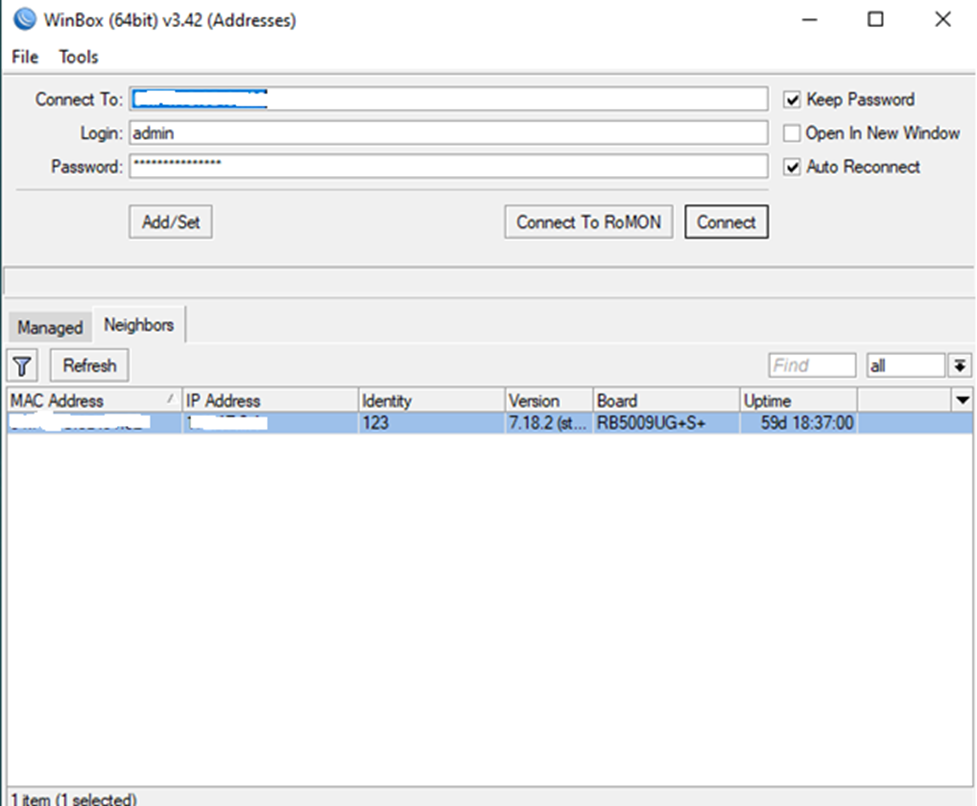The width and height of the screenshot is (977, 806).
Task: Click the board cell 'RB5009UG+S+'
Action: [x=667, y=423]
